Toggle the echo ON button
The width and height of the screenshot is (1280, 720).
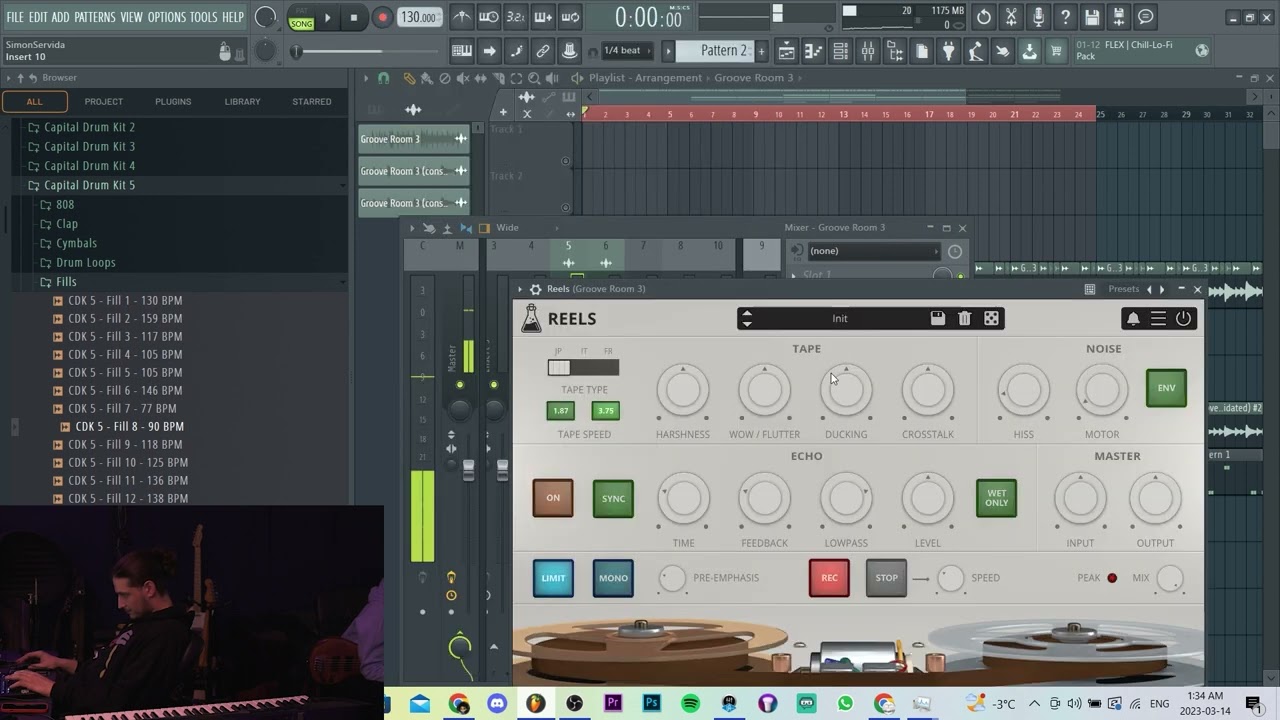tap(553, 498)
